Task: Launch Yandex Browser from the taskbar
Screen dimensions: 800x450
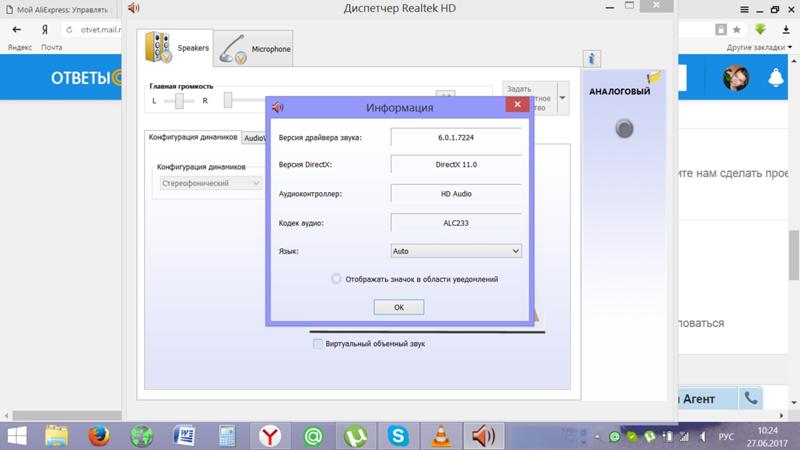Action: (270, 436)
